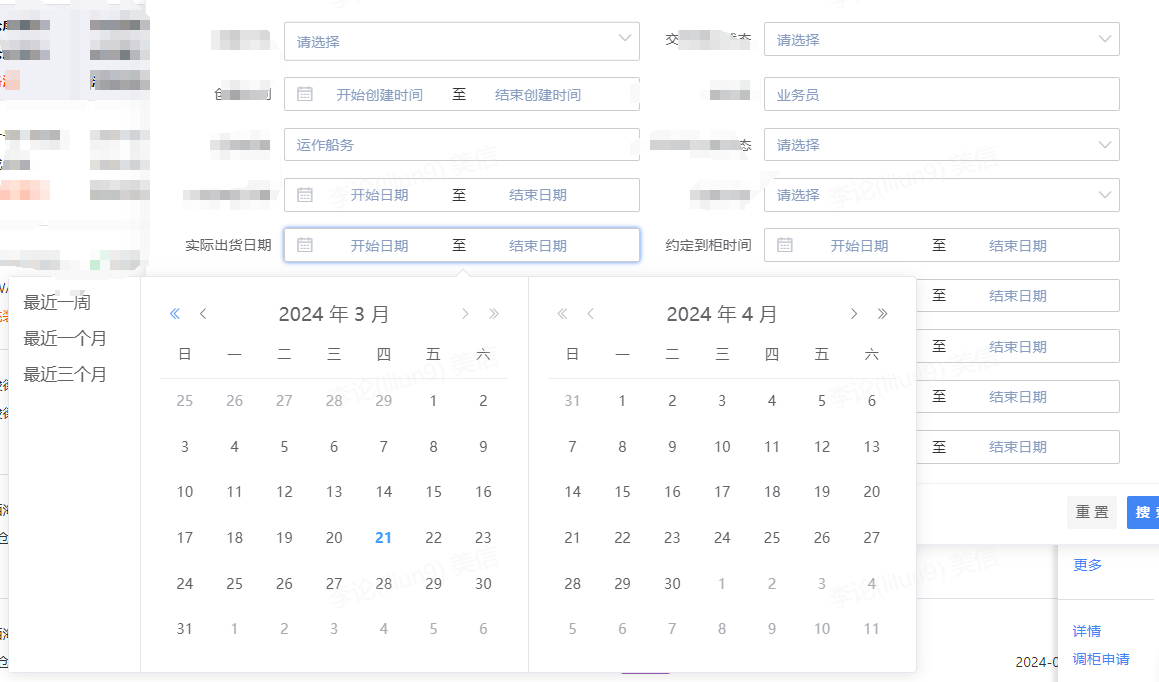Open the top-left 请选择 dropdown

click(461, 41)
